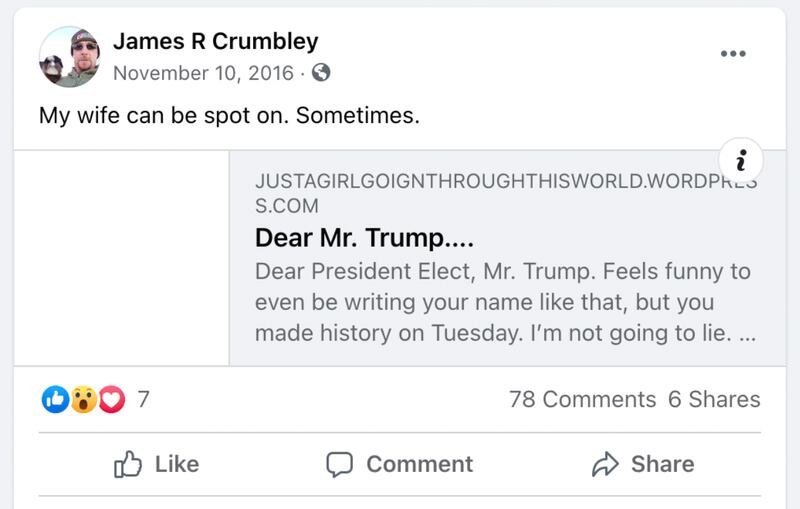Show the 6 Shares list
The image size is (800, 509).
click(714, 400)
